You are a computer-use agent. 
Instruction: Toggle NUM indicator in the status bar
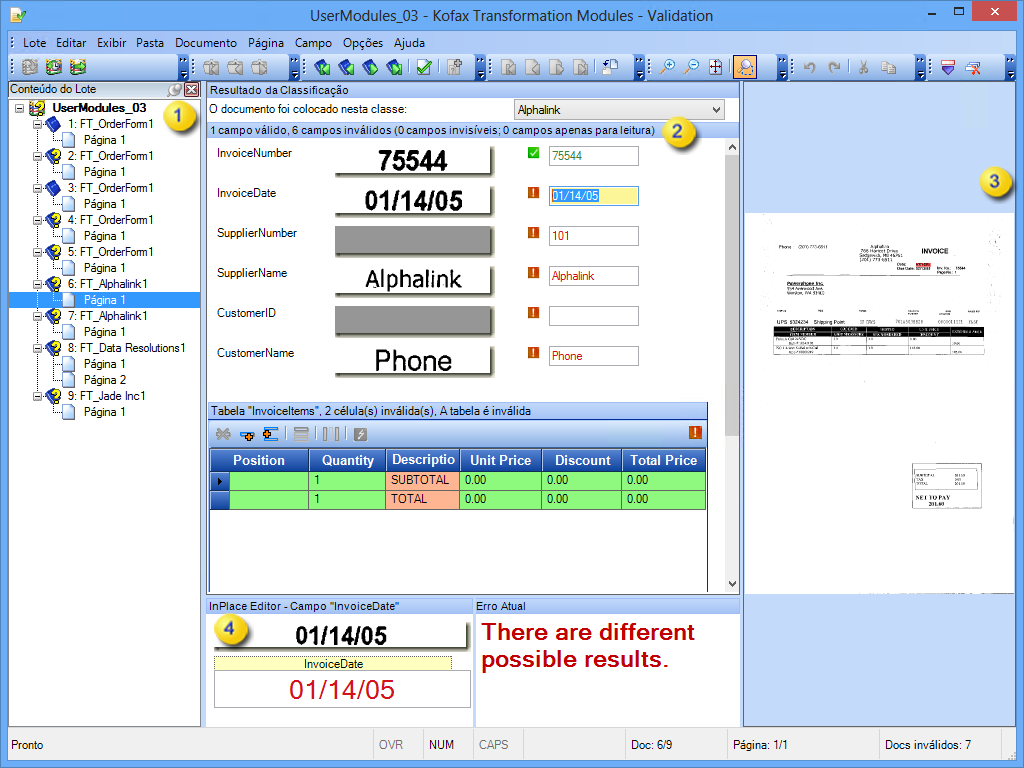point(440,744)
